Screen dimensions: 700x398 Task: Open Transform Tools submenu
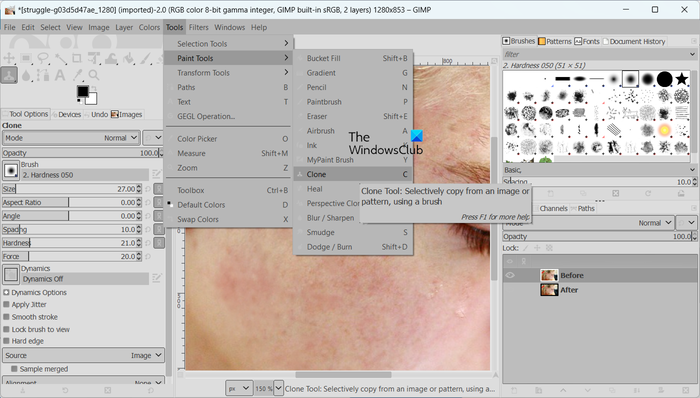click(x=229, y=73)
